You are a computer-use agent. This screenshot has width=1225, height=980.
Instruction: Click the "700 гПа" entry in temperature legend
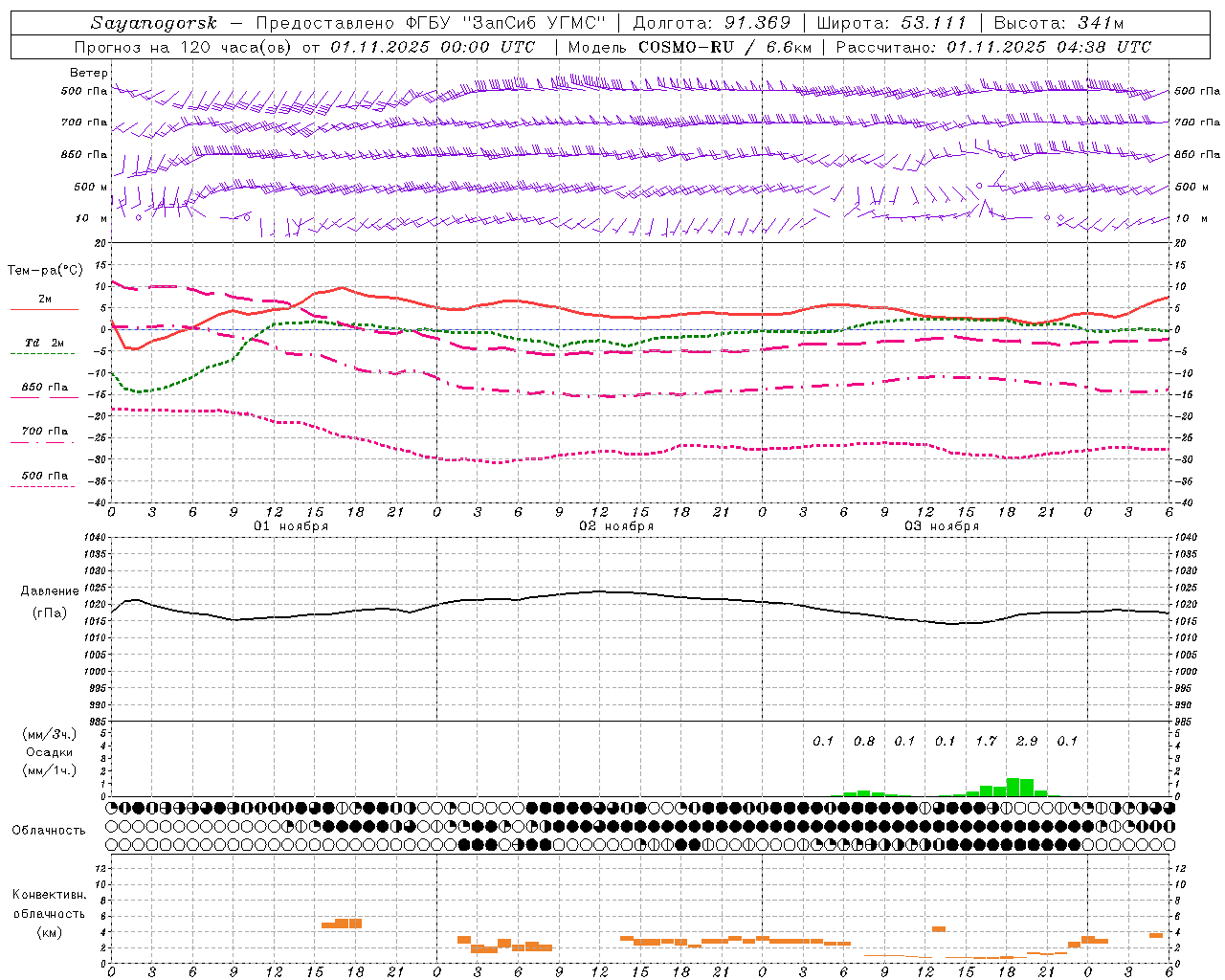click(44, 432)
